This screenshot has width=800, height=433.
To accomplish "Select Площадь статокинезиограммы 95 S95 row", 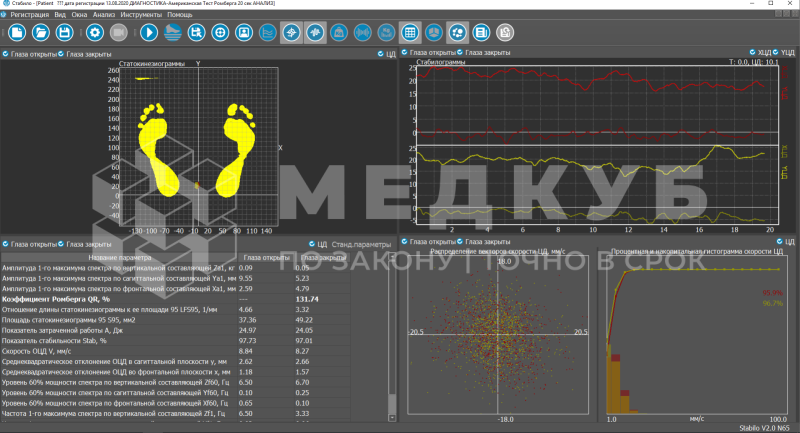I will point(176,320).
